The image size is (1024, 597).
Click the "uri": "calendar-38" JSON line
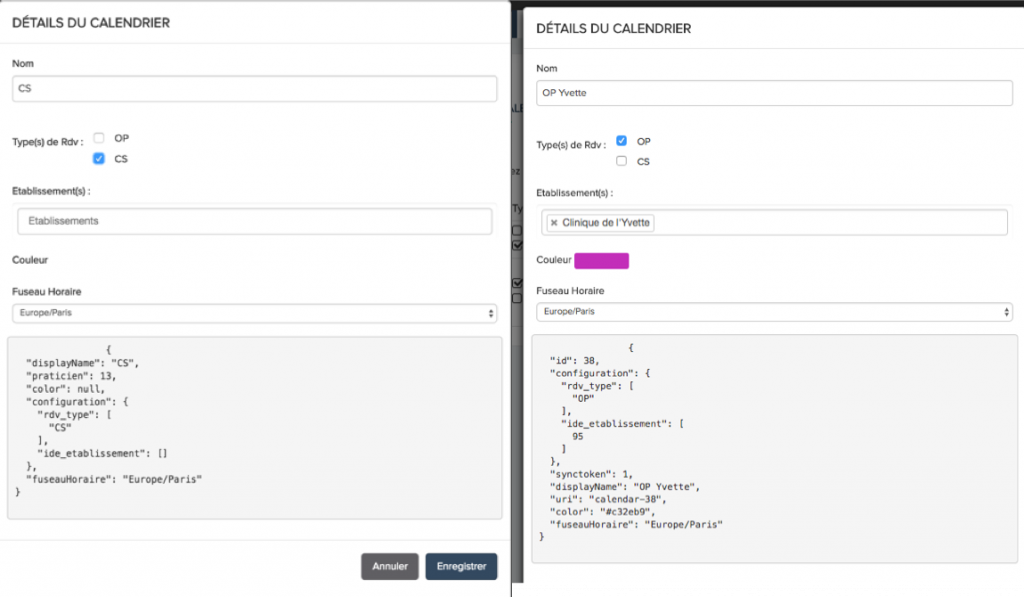coord(609,499)
